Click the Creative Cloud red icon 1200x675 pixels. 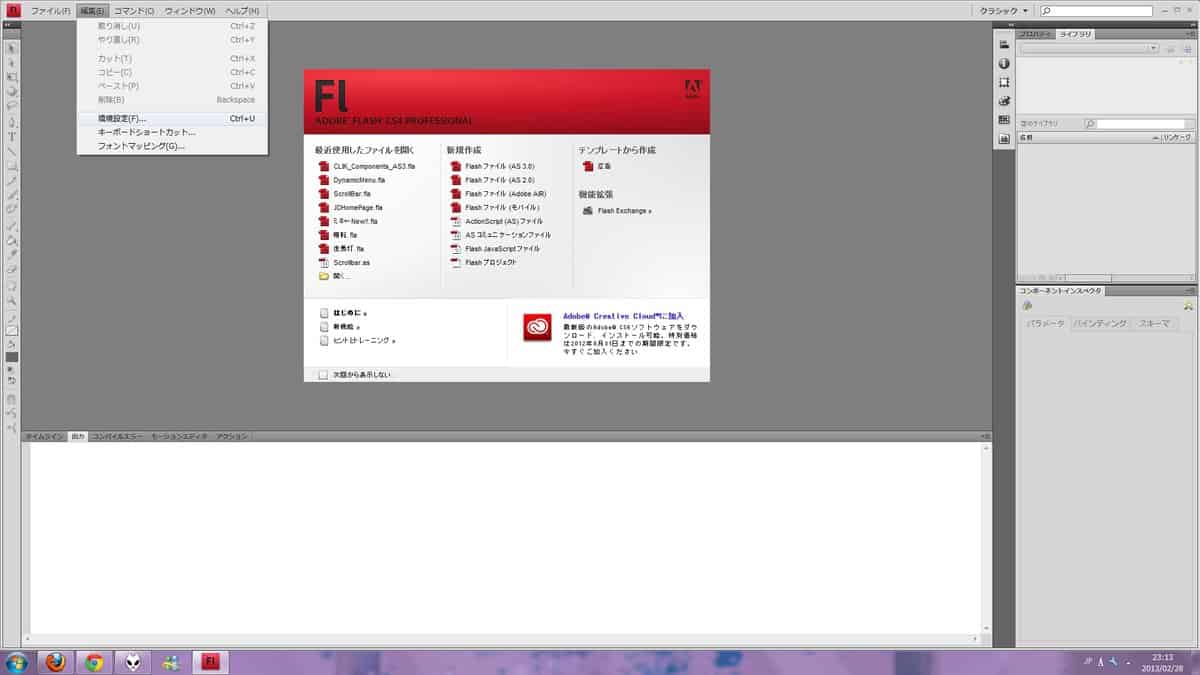point(537,328)
